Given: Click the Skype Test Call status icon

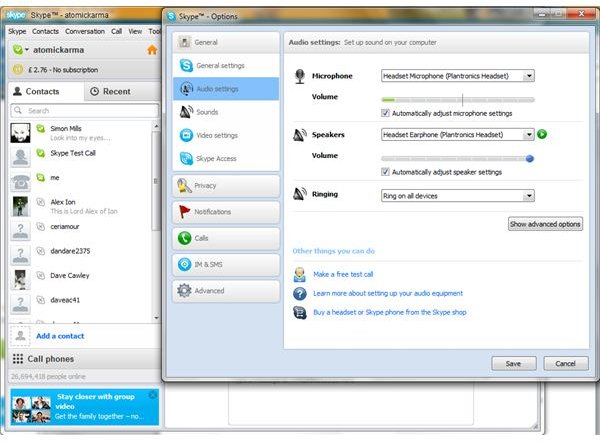Looking at the screenshot, I should click(41, 153).
